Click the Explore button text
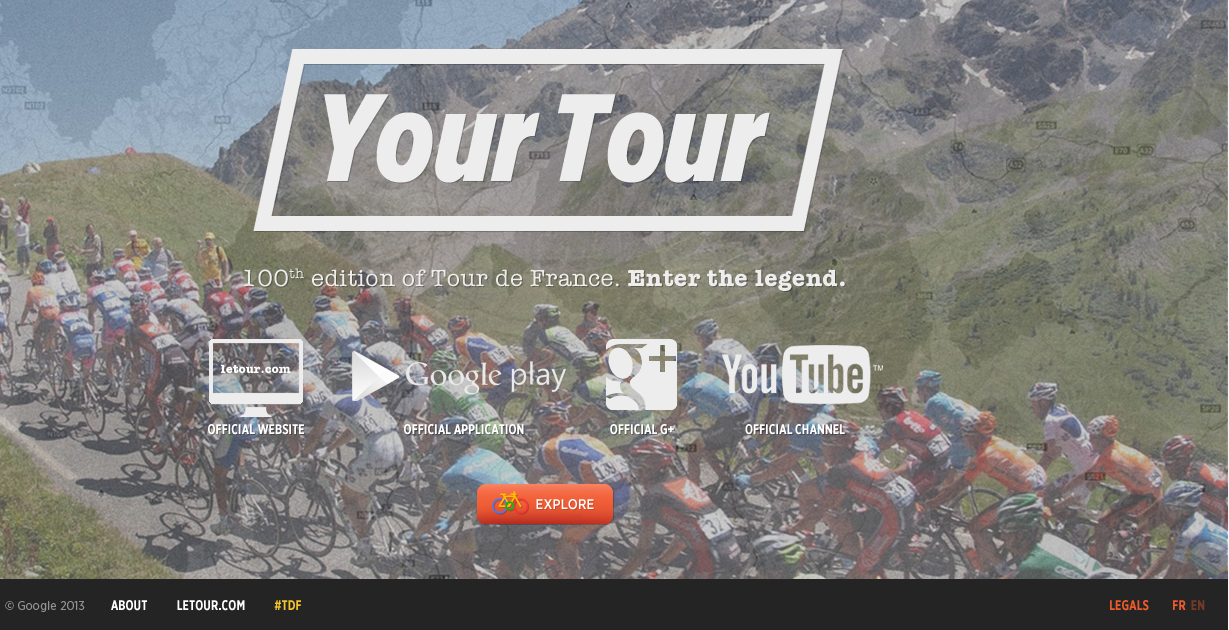This screenshot has width=1229, height=630. tap(565, 504)
